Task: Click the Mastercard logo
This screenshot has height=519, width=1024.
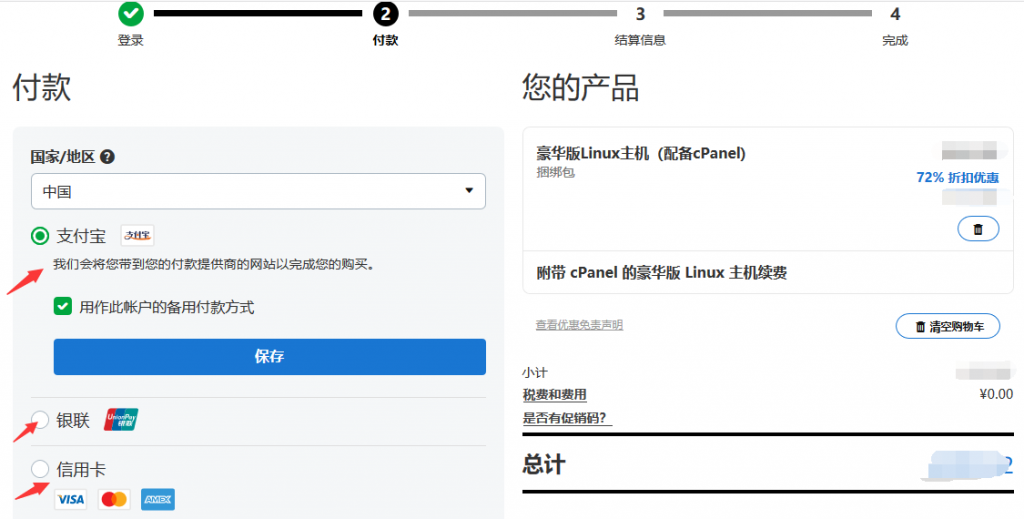Action: point(114,499)
